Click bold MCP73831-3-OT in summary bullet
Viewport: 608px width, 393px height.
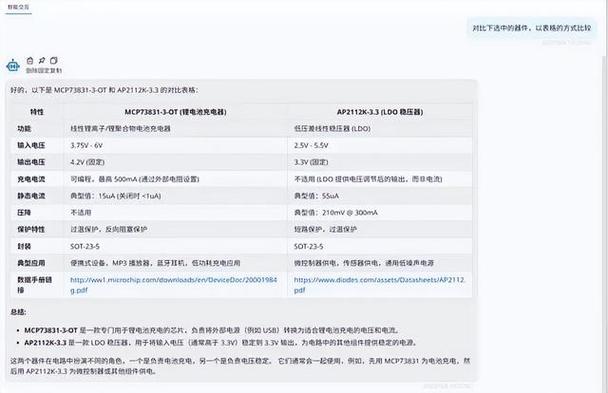(51, 330)
